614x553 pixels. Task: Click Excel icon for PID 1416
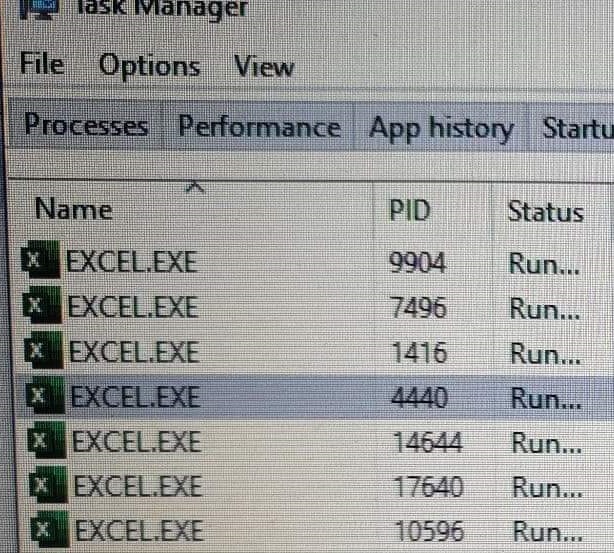pyautogui.click(x=43, y=350)
